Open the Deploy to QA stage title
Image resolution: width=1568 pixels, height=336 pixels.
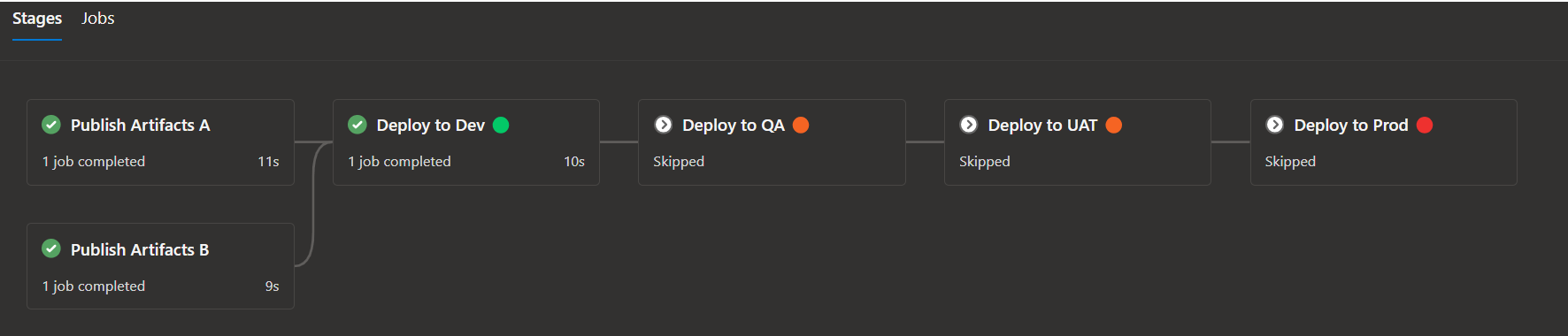pos(734,126)
